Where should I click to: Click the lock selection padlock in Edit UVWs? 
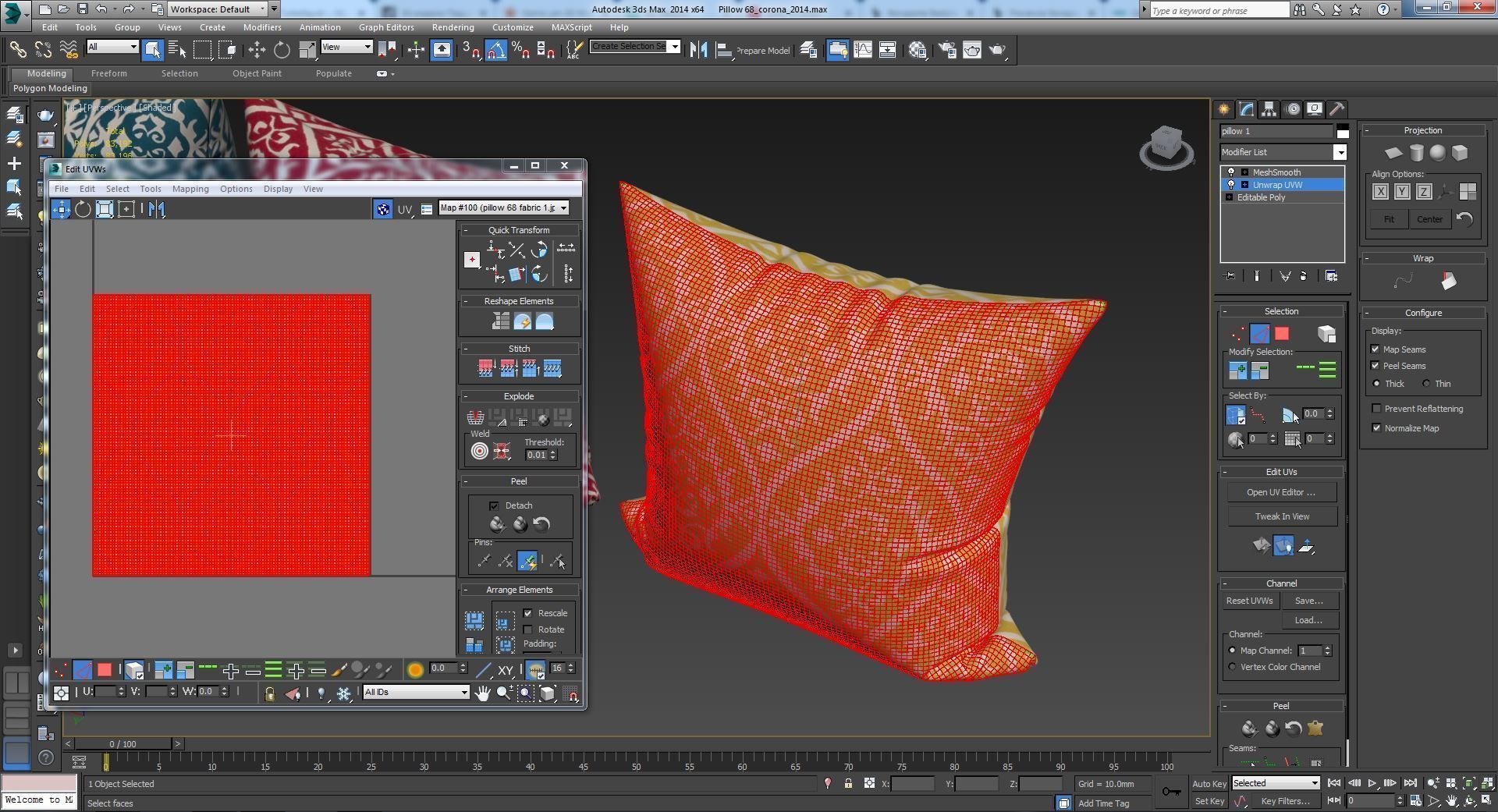pos(270,693)
